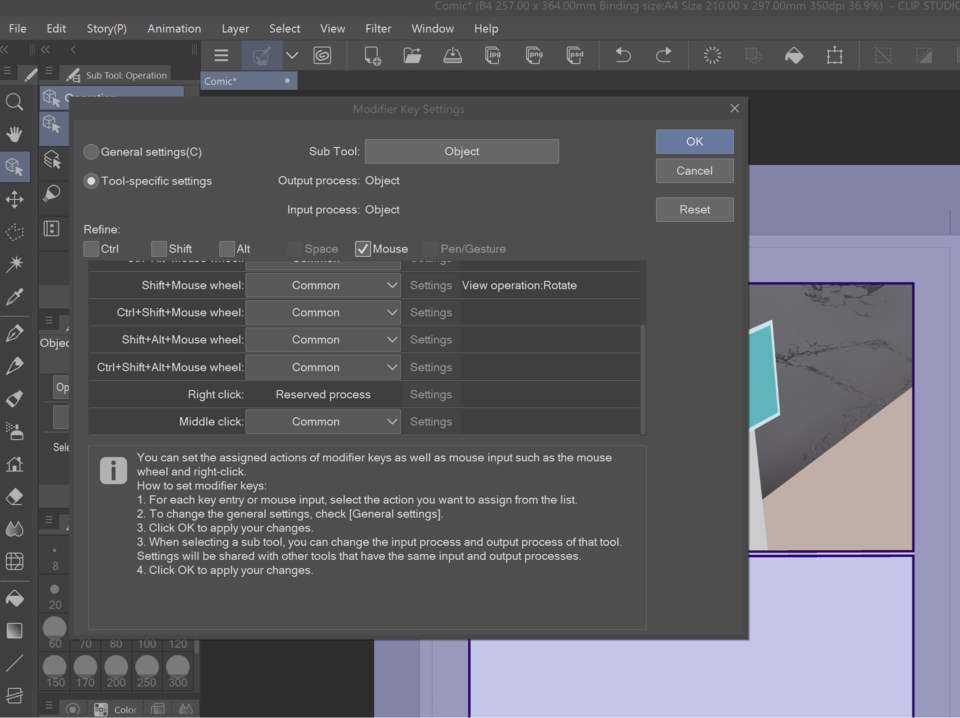Screen dimensions: 960x718
Task: Select the Hand move tool
Action: (x=15, y=134)
